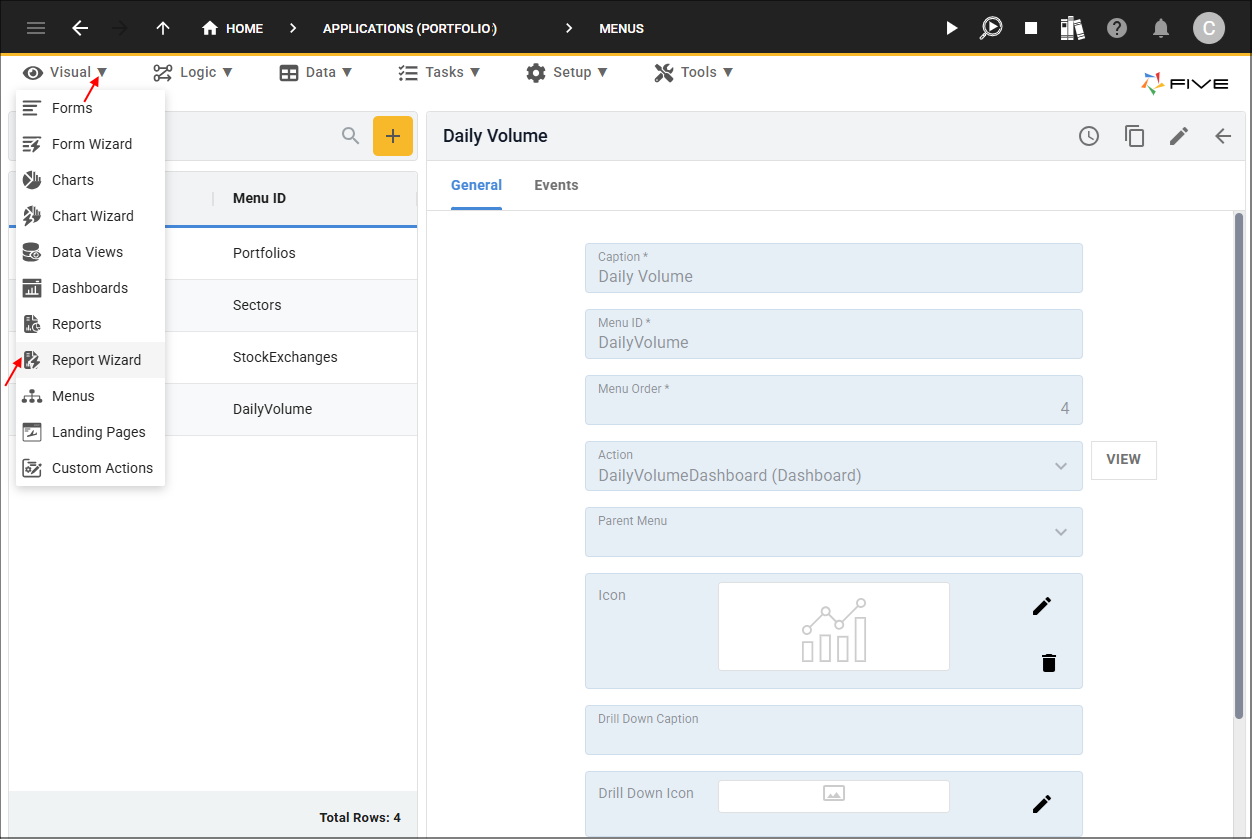Select Dashboards menu entry
Viewport: 1252px width, 839px height.
[x=90, y=288]
